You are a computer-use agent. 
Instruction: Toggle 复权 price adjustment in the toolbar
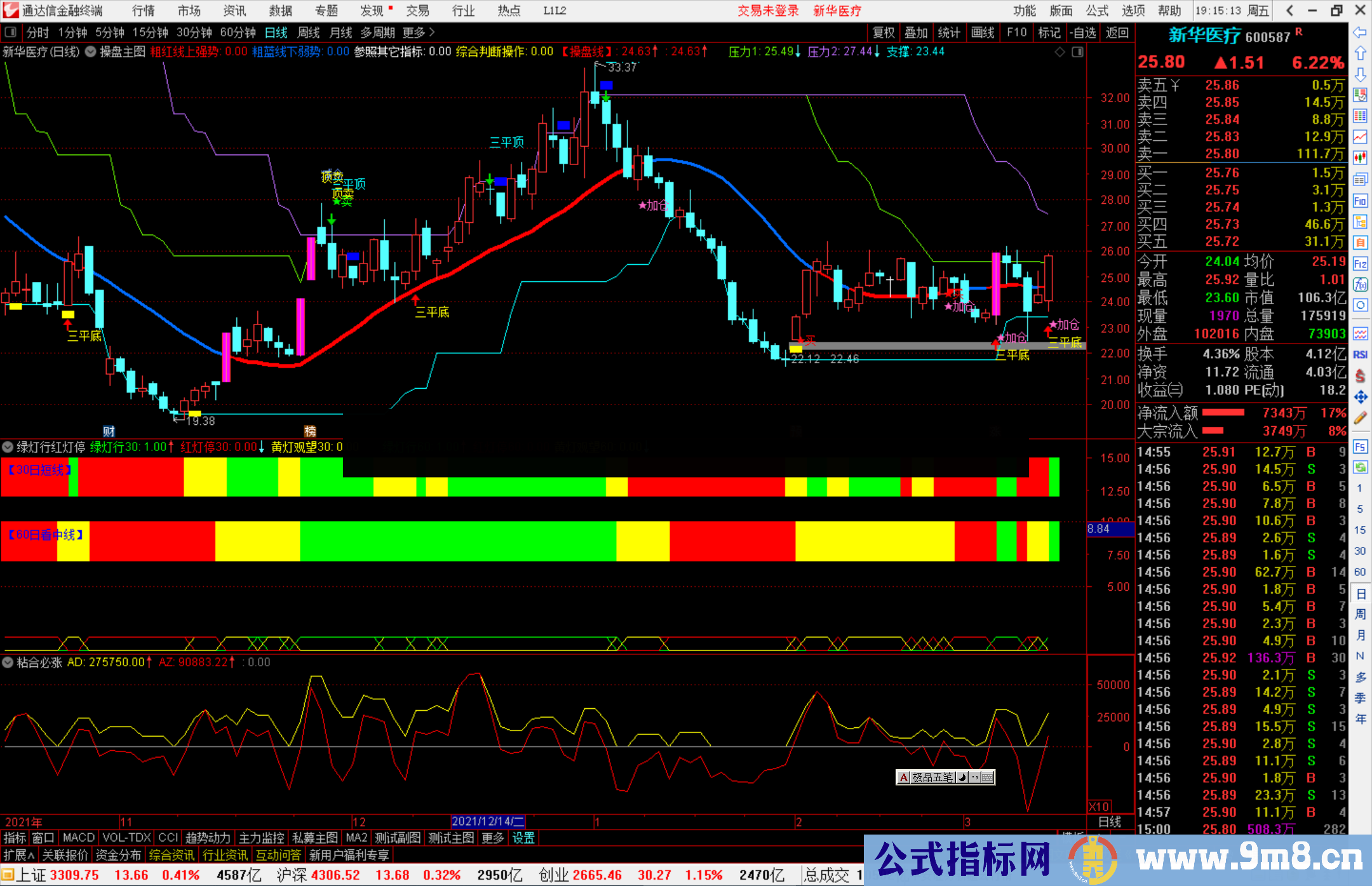[883, 32]
